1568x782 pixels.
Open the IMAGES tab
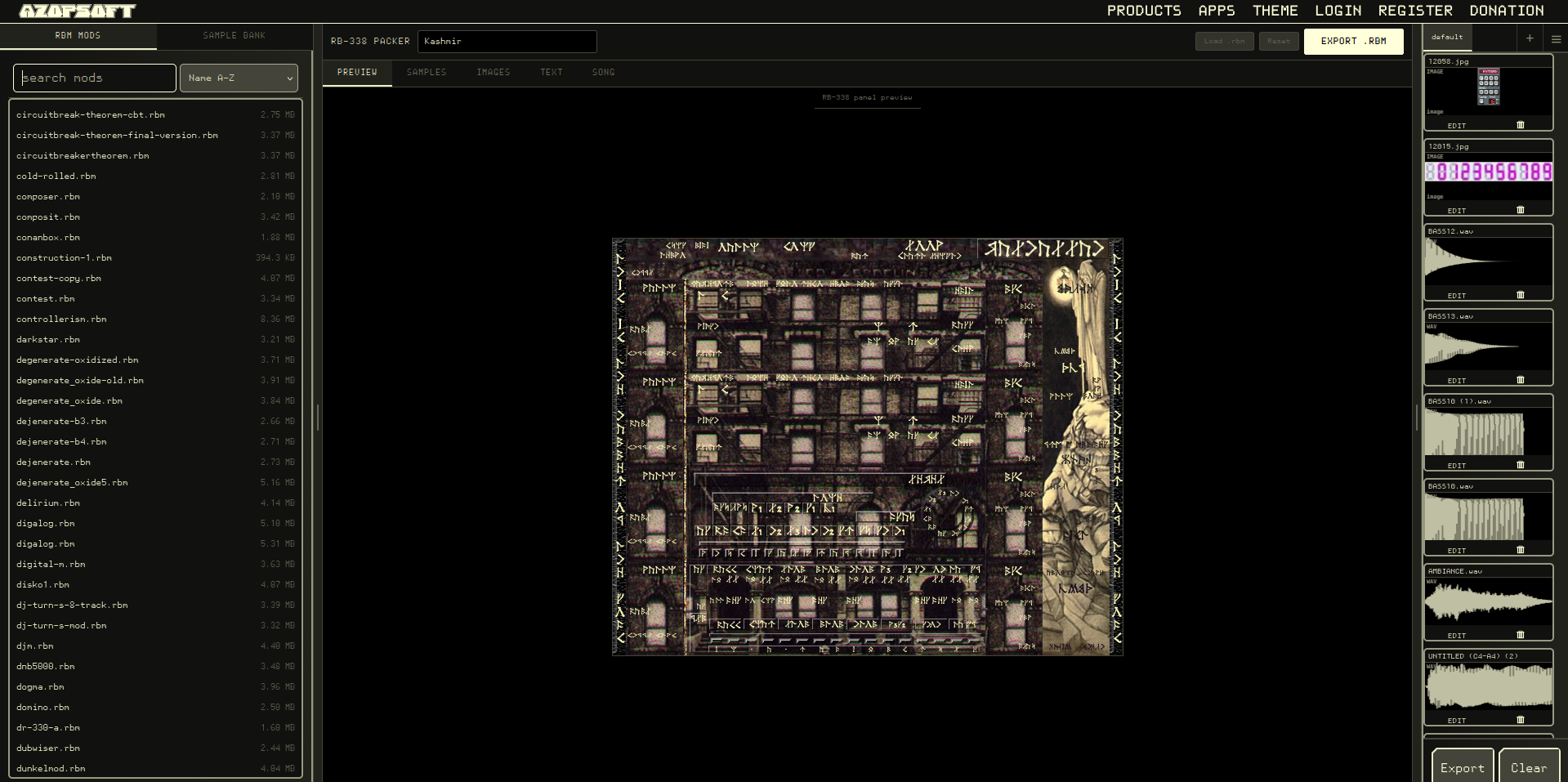point(494,73)
